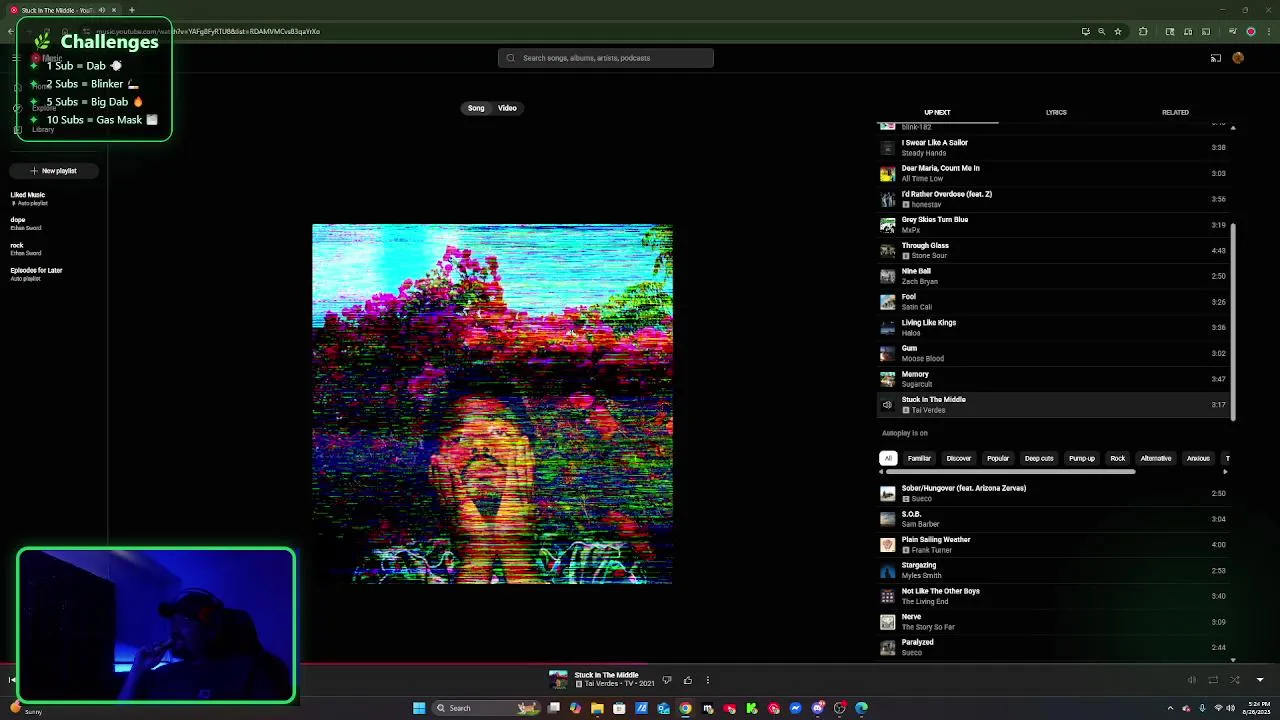The width and height of the screenshot is (1280, 720).
Task: Collapse player page with down arrow
Action: click(1260, 680)
